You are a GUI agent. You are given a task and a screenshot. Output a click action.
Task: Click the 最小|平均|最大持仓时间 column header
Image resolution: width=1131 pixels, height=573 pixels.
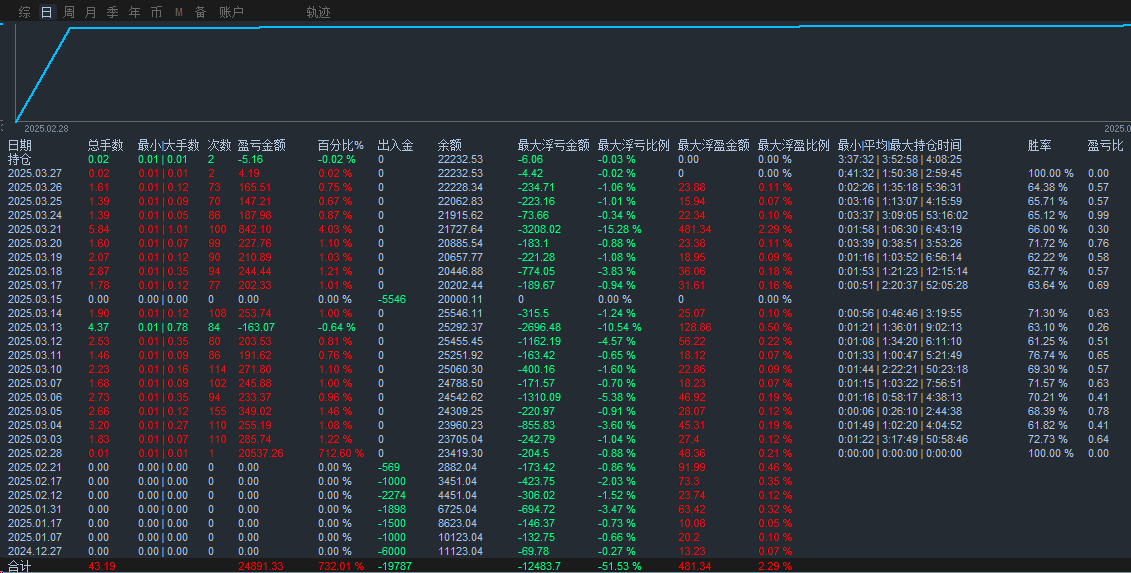click(899, 145)
